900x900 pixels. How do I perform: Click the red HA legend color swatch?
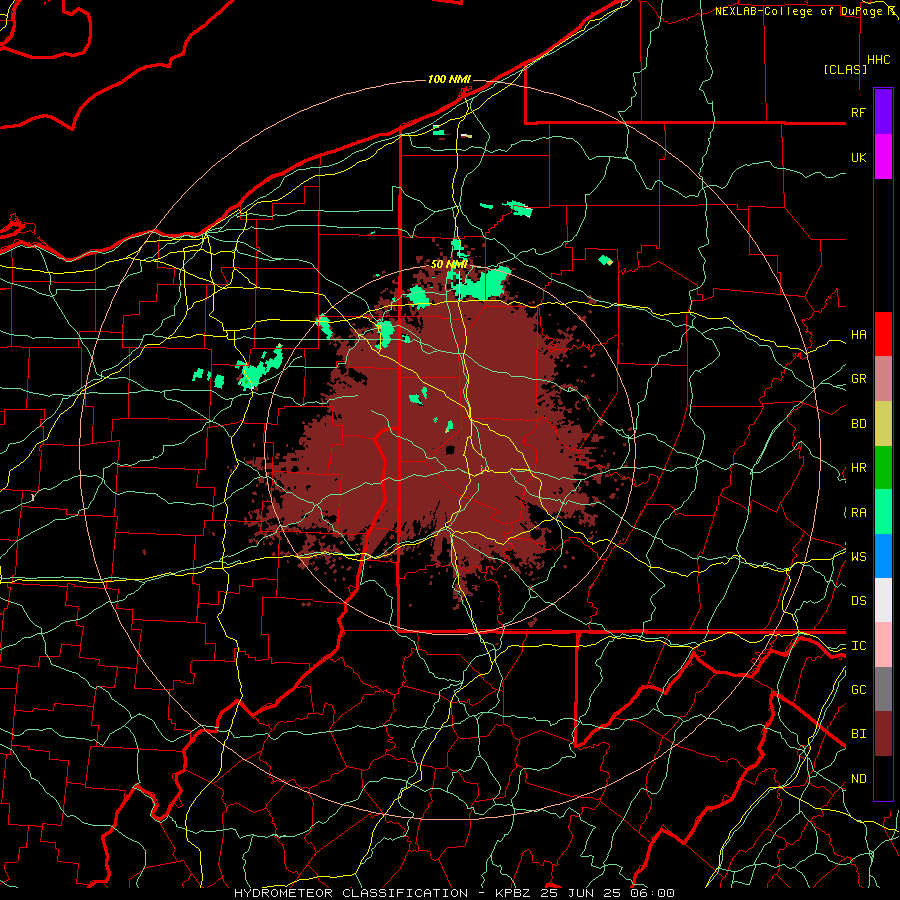click(x=883, y=334)
